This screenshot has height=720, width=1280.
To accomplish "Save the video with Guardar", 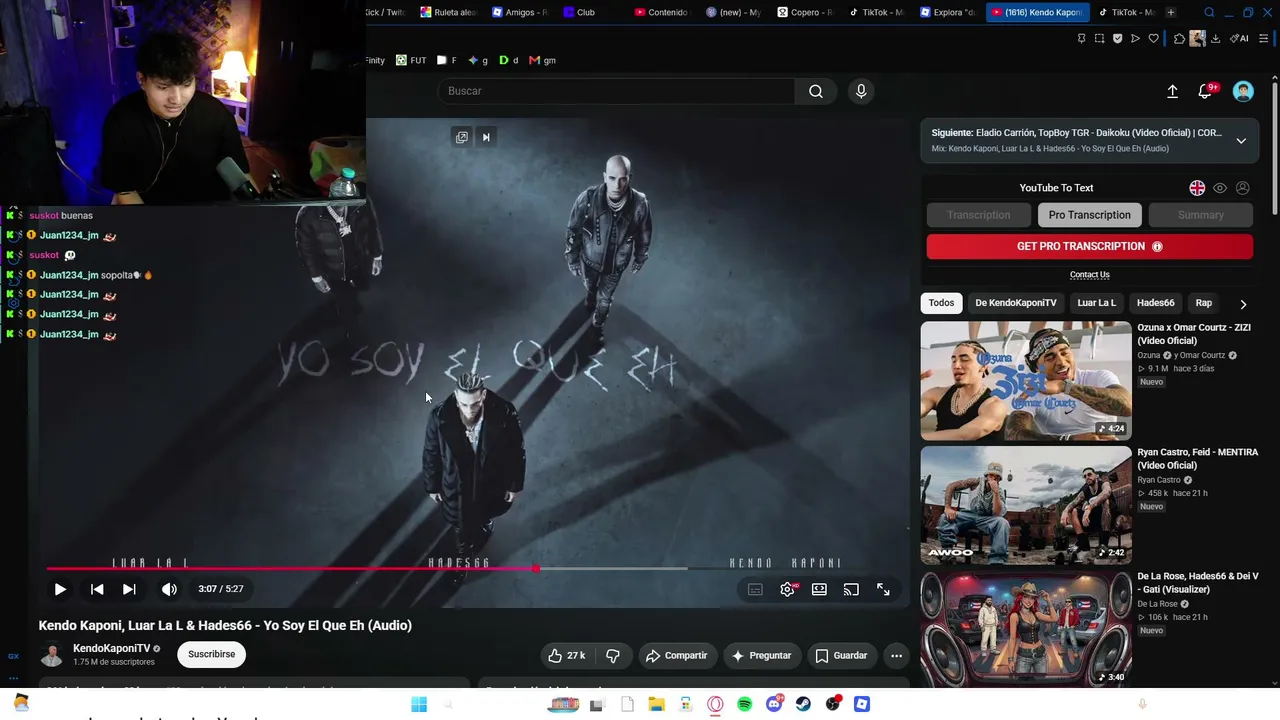I will pos(841,656).
